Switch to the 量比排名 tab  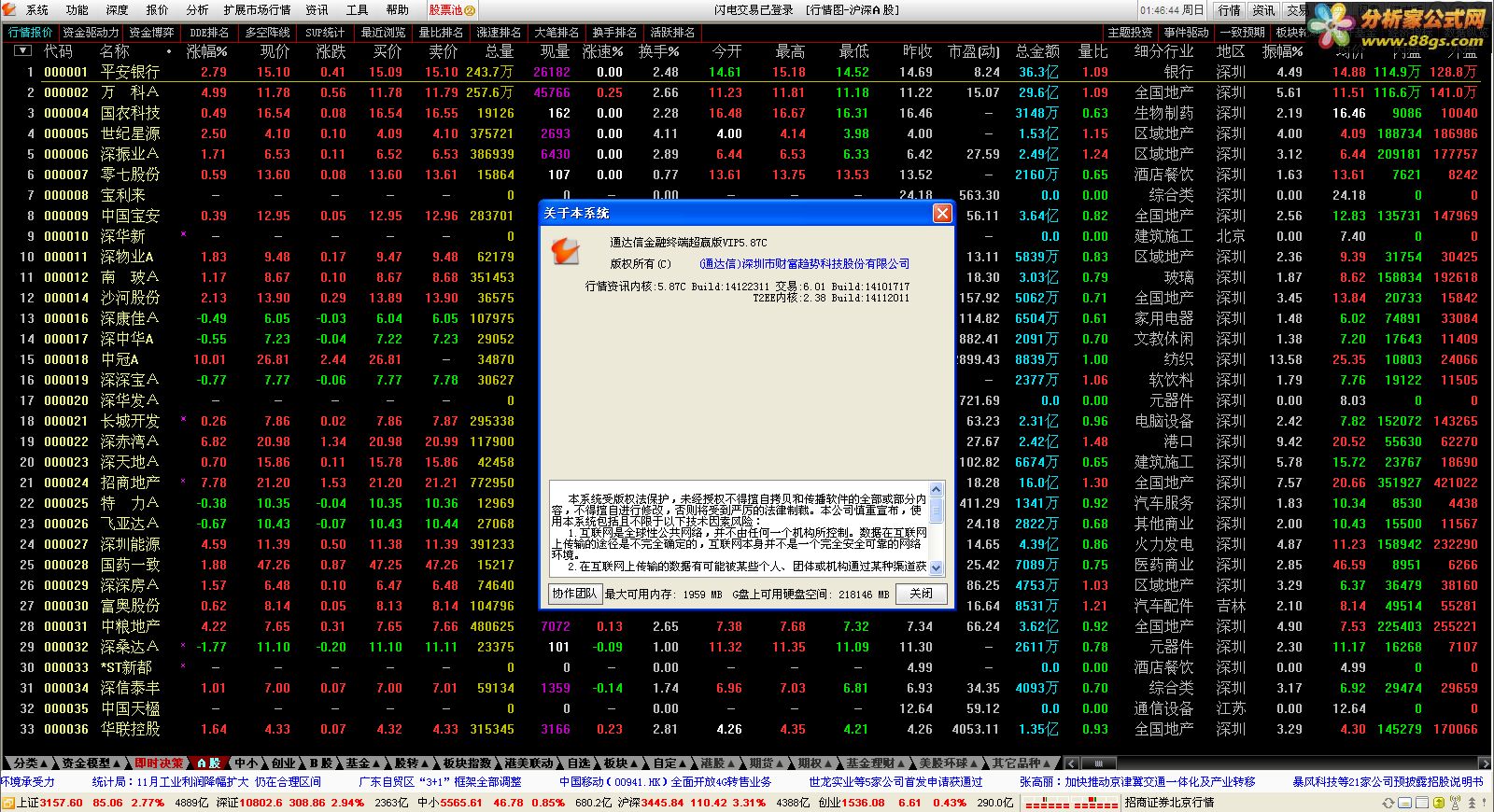[x=441, y=33]
